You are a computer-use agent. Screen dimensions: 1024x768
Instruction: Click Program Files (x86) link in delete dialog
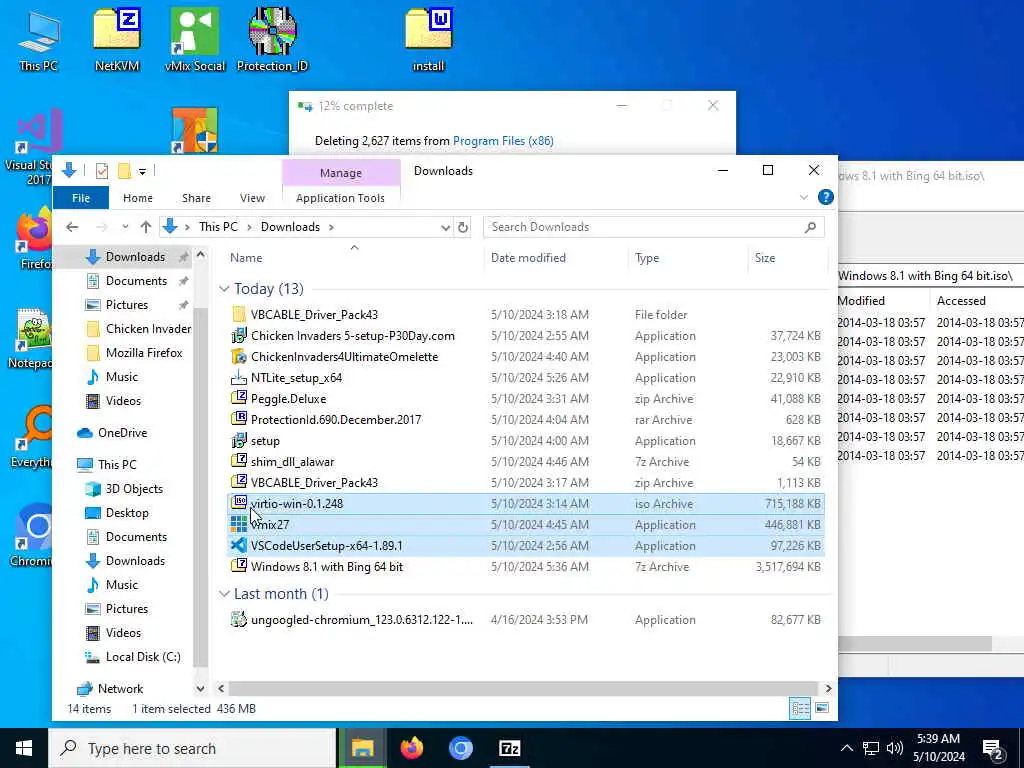pyautogui.click(x=503, y=141)
